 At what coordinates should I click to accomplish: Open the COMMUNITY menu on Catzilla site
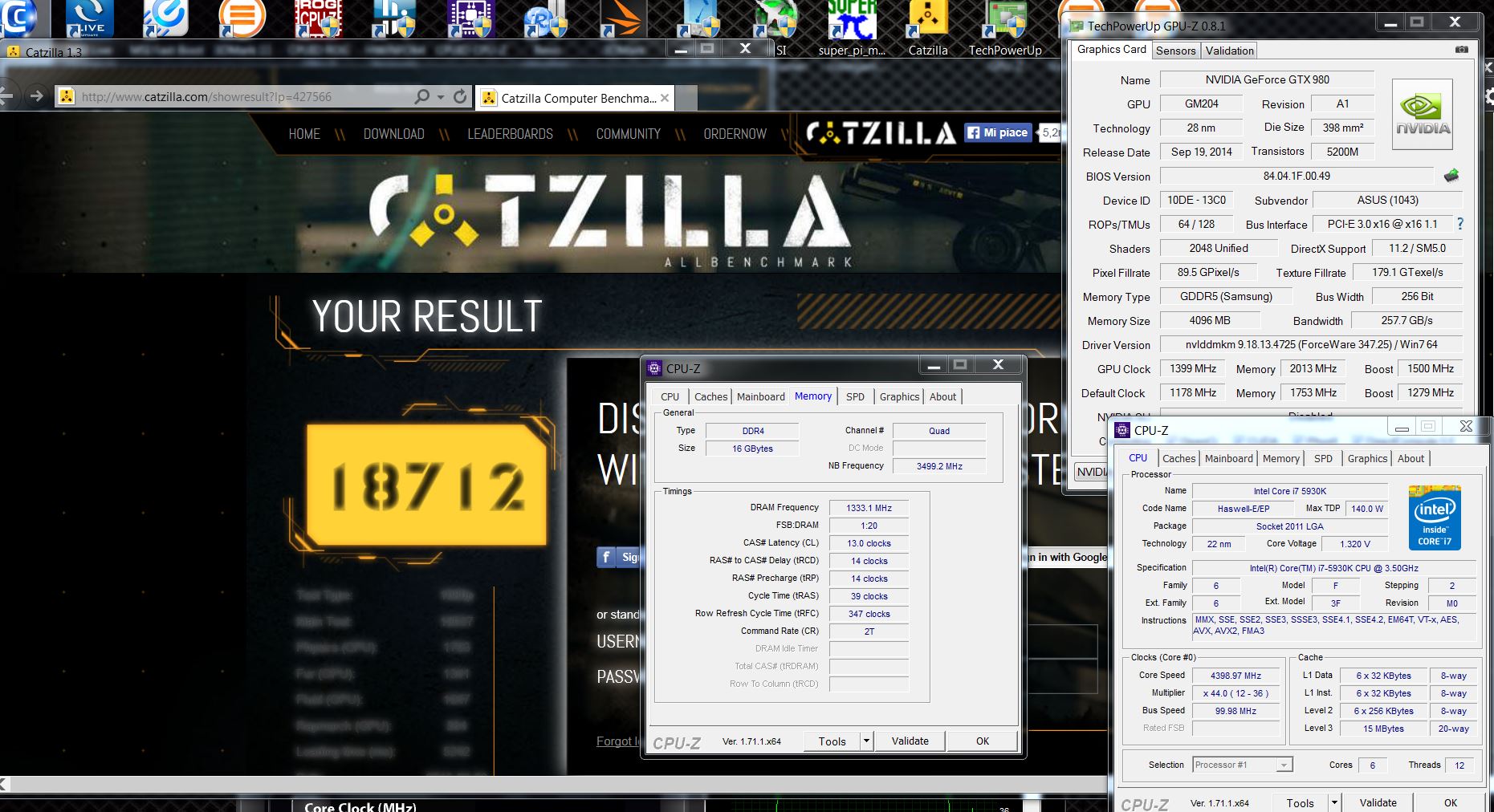(628, 134)
